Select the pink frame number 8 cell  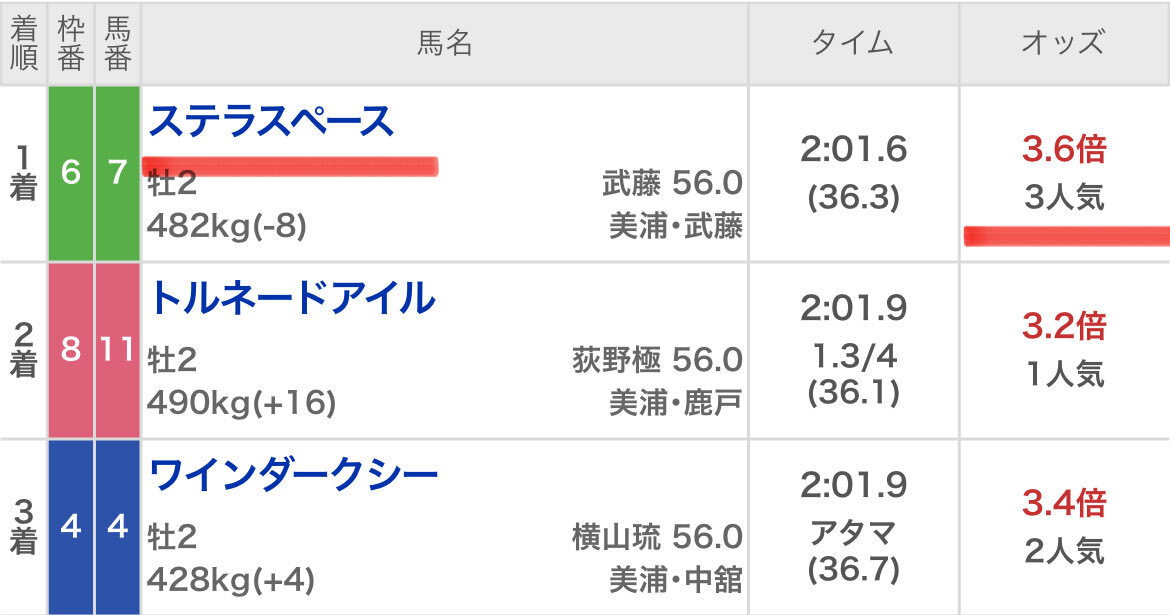pos(70,350)
